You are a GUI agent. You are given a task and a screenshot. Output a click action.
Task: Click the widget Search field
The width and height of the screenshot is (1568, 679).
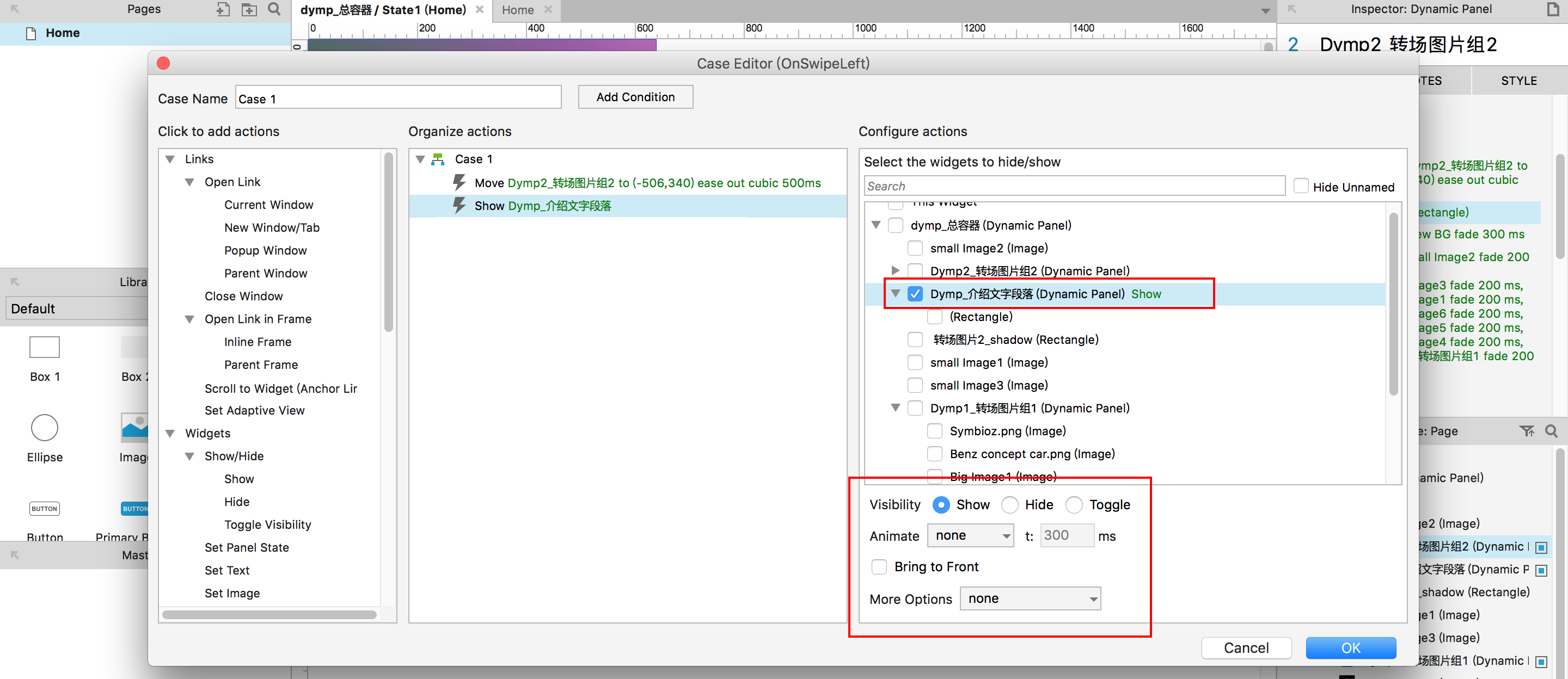1074,186
